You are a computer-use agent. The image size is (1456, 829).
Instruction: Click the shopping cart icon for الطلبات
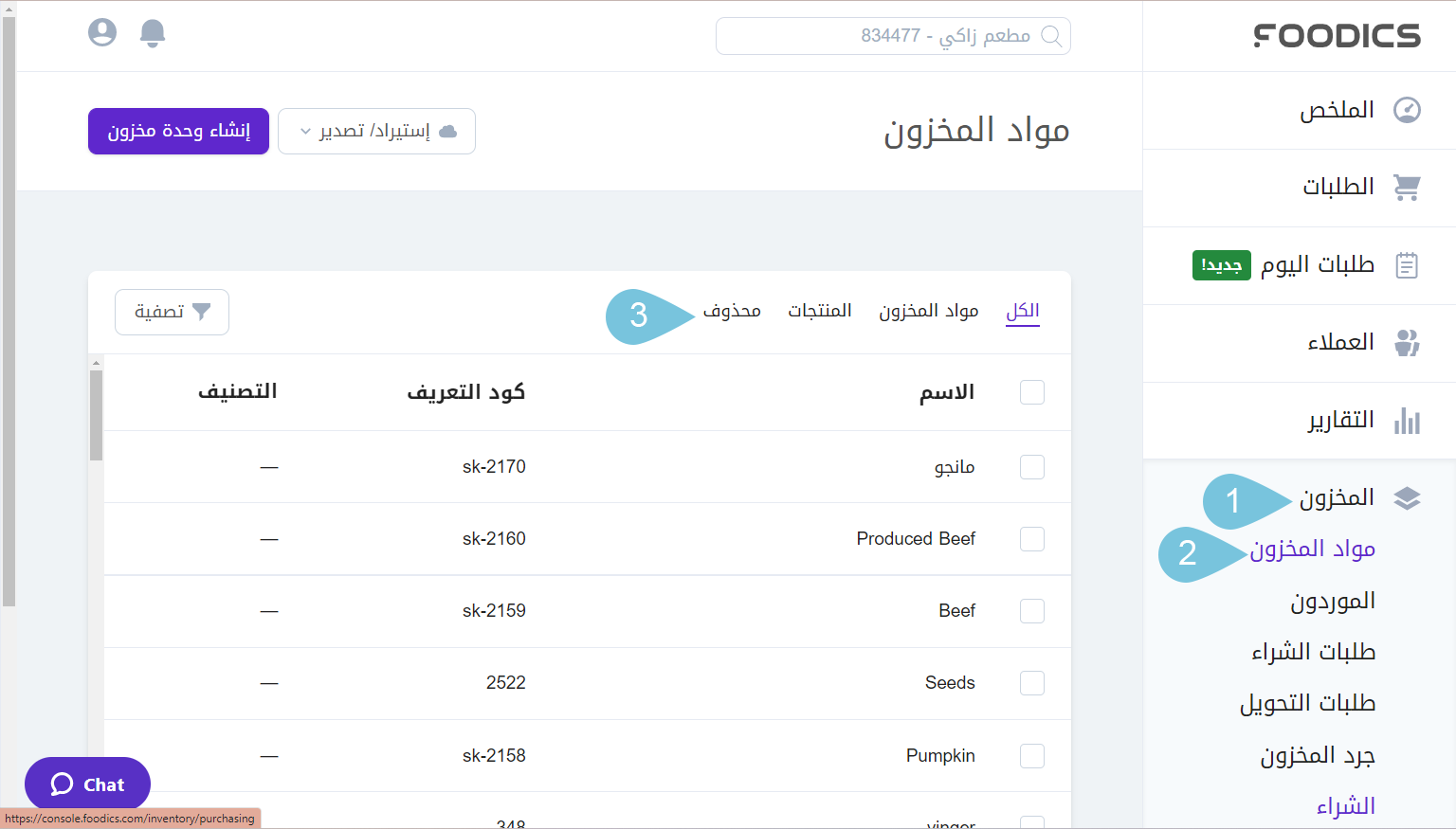pyautogui.click(x=1407, y=188)
